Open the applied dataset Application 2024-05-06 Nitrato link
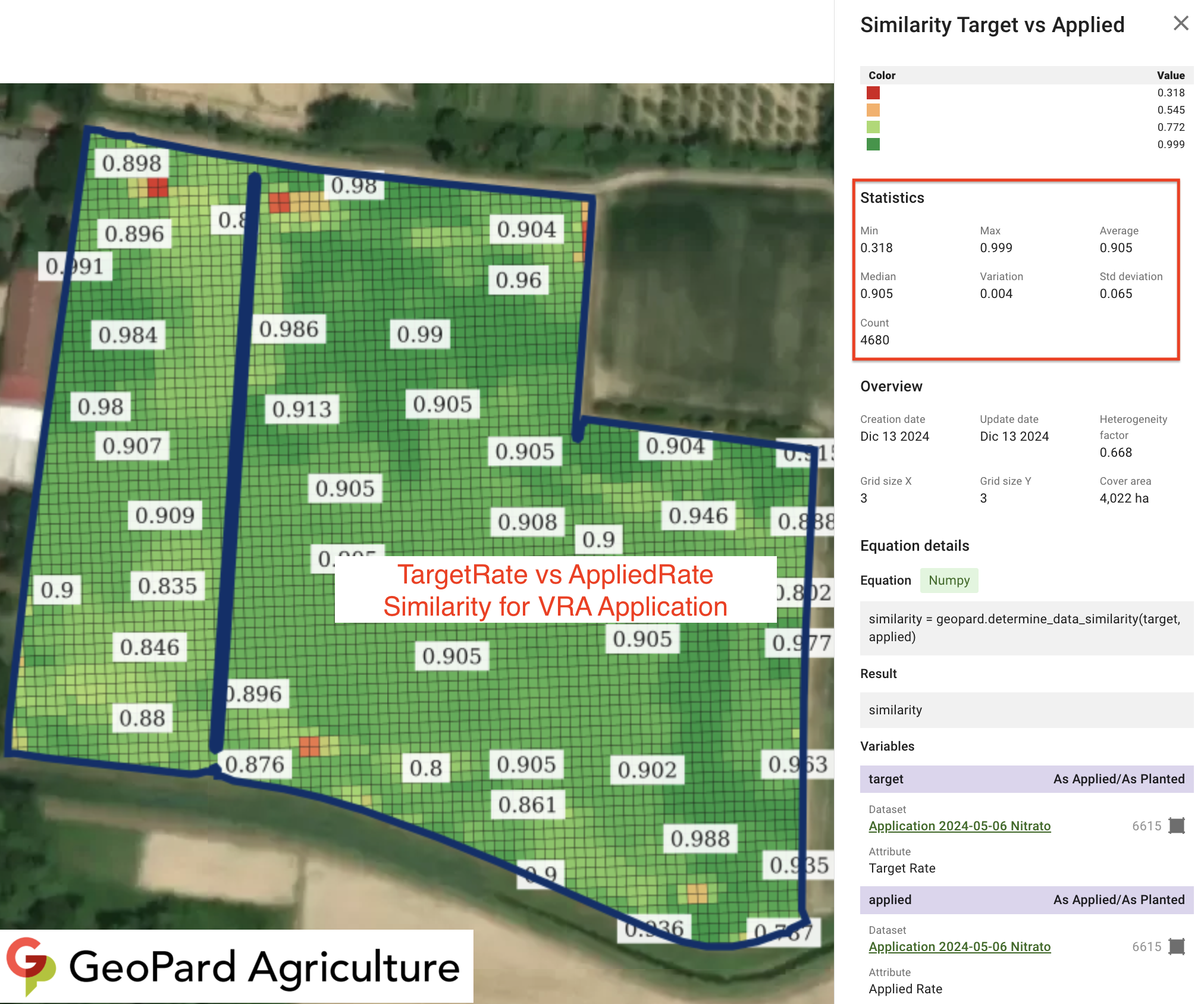This screenshot has height=1004, width=1204. 959,946
